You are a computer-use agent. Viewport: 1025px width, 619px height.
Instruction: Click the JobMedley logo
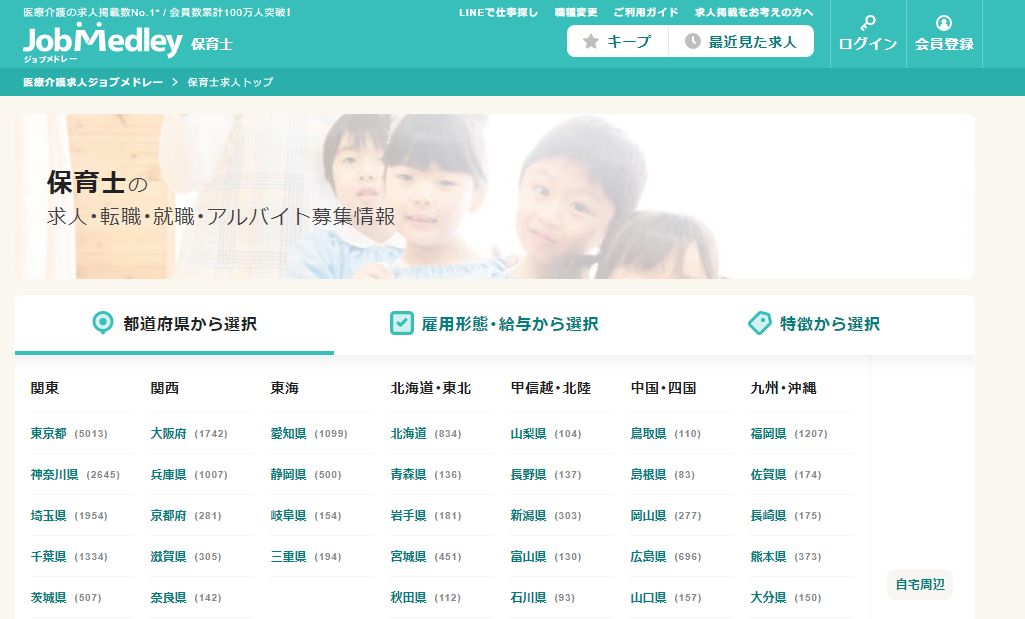tap(102, 41)
